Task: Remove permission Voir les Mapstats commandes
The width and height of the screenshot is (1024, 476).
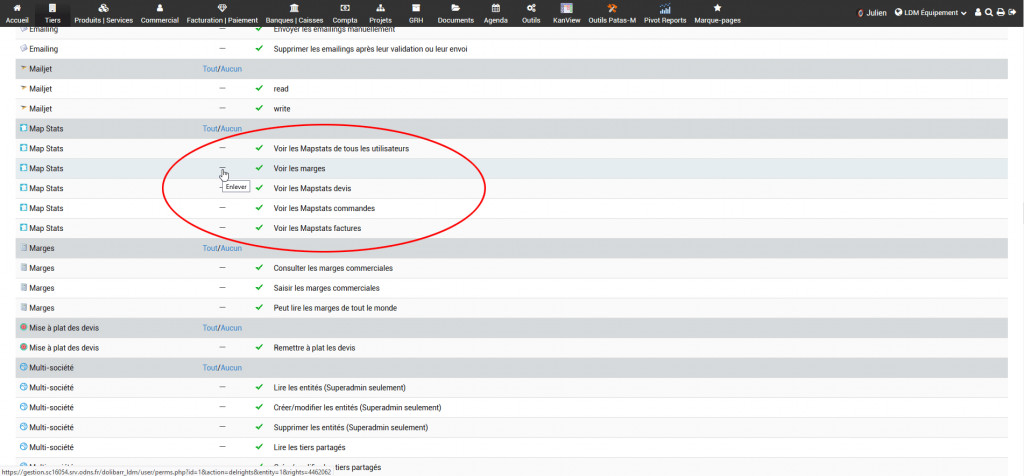Action: (x=223, y=208)
